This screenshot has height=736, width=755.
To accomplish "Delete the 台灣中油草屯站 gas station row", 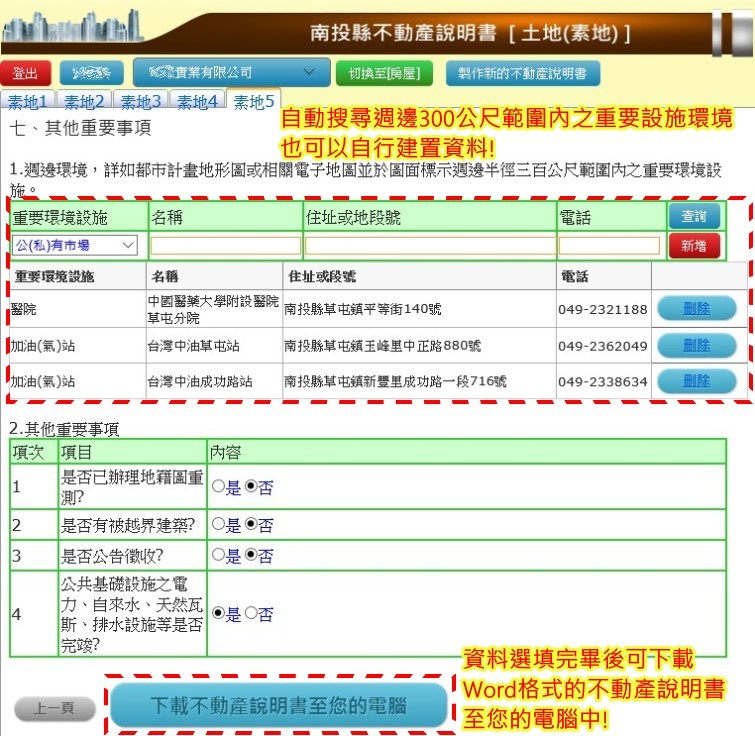I will [x=696, y=346].
